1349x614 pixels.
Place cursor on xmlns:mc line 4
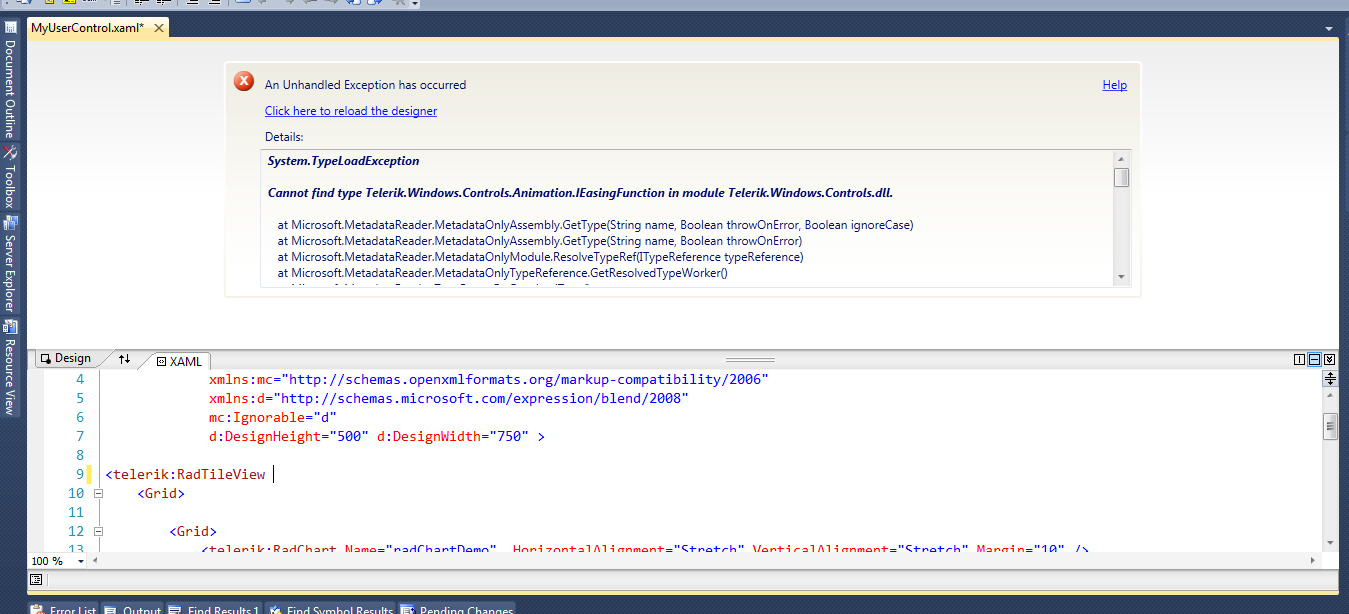tap(488, 380)
